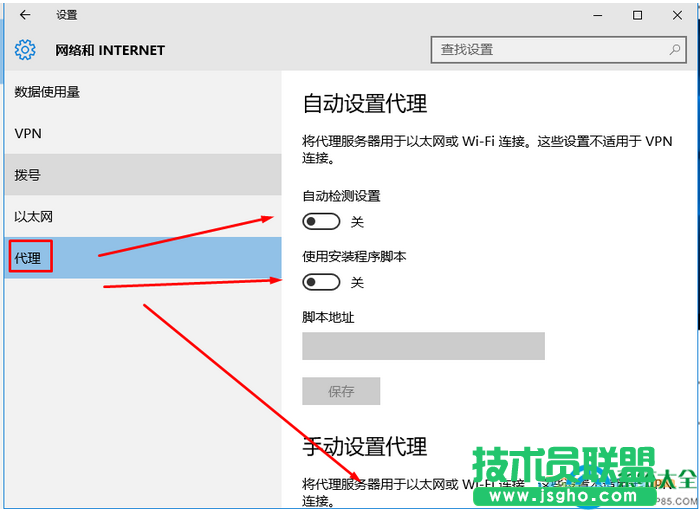Screen dimensions: 700x512
Task: Click the 自动设置代理 heading
Action: coord(365,103)
